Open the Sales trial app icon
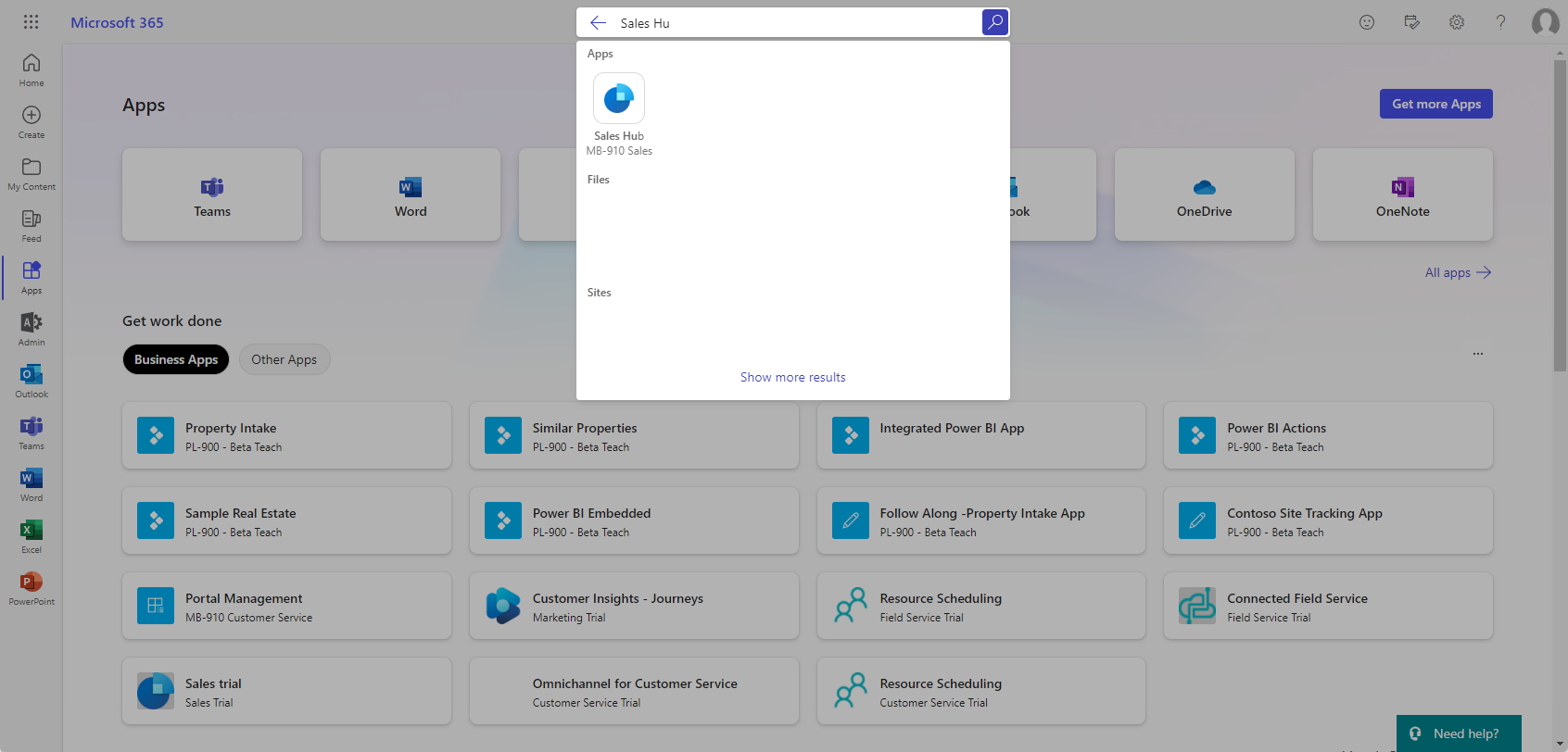 click(x=156, y=691)
